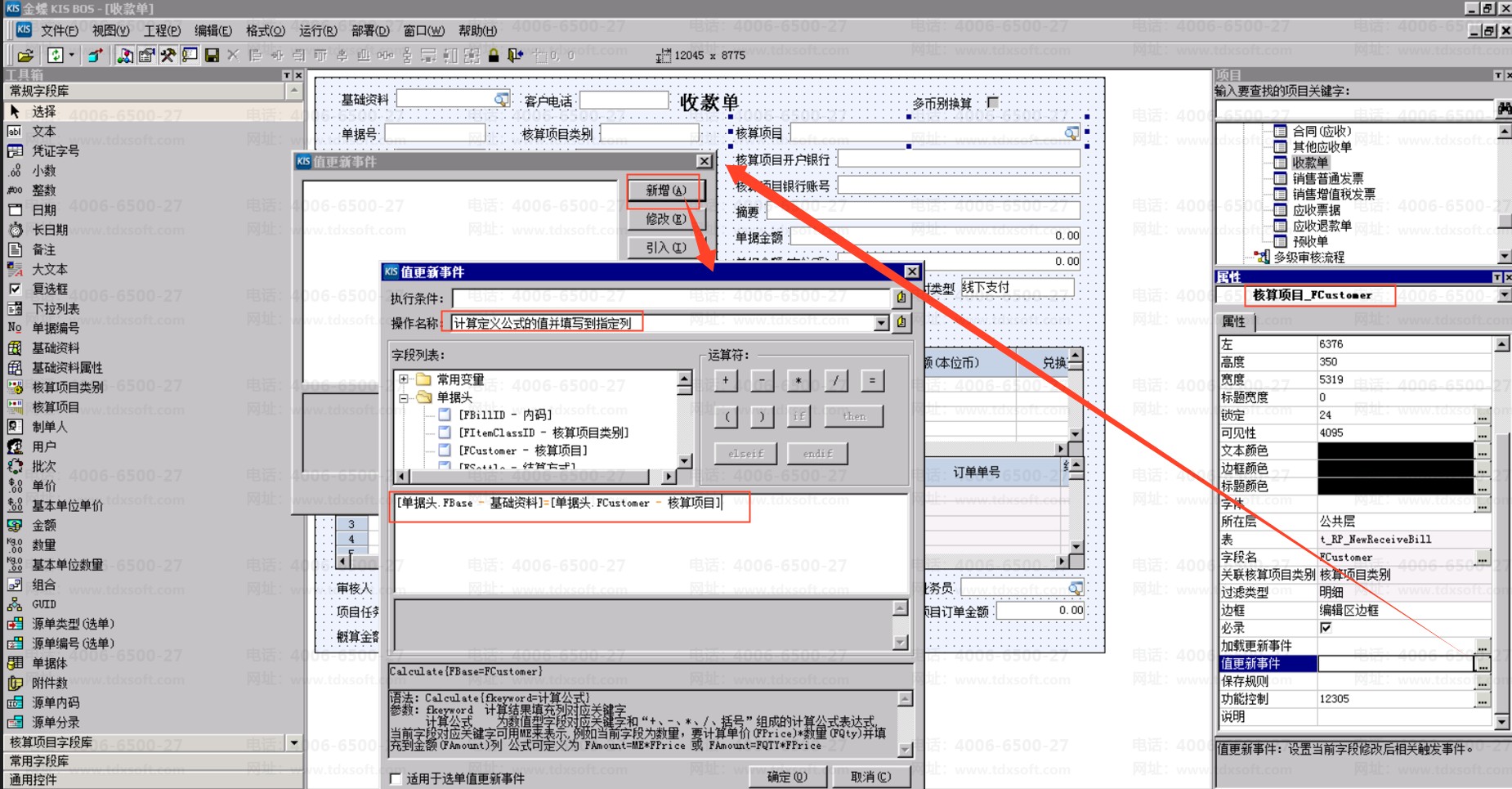Toggle the 必录 property checkbox

pyautogui.click(x=1326, y=628)
